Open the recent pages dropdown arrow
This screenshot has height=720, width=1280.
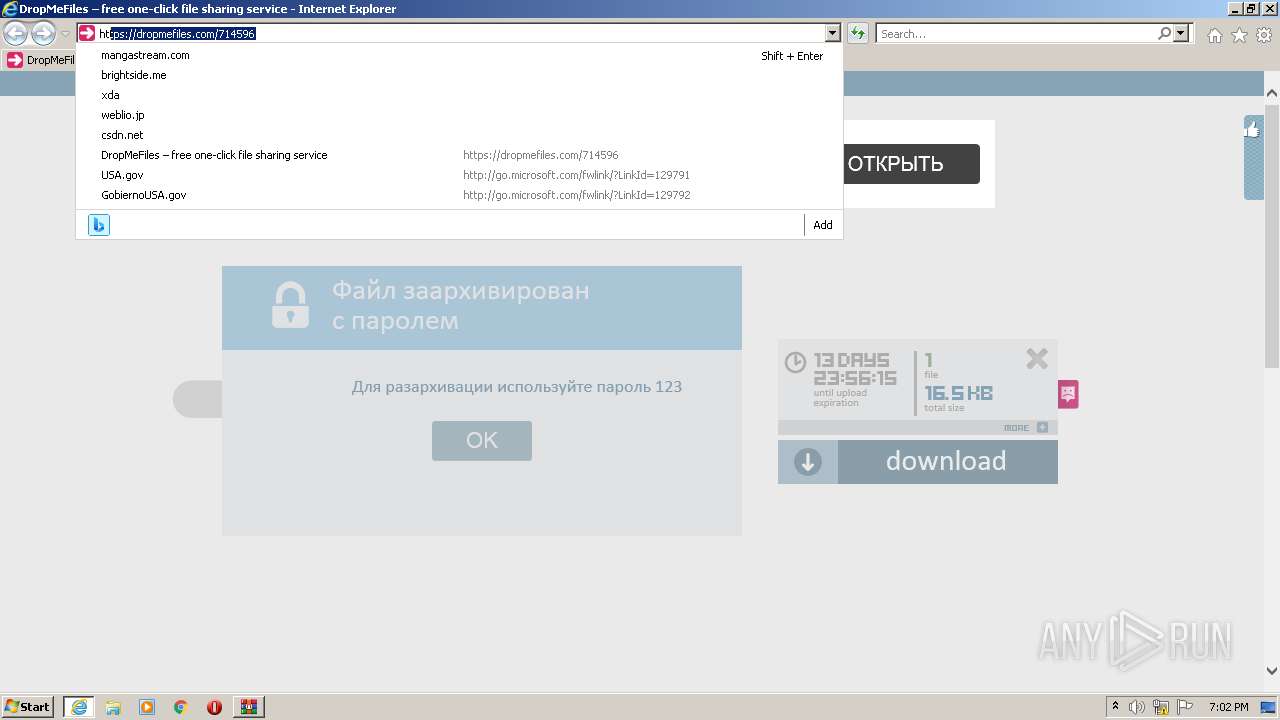tap(65, 34)
